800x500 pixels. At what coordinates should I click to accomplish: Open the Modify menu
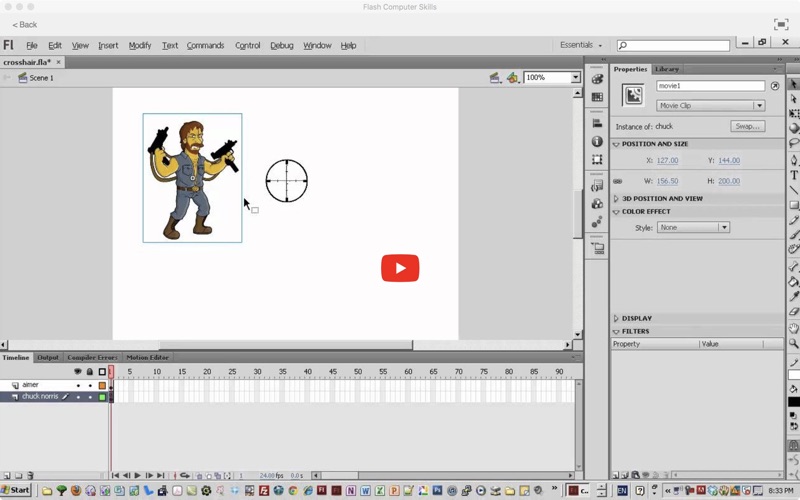[x=140, y=45]
